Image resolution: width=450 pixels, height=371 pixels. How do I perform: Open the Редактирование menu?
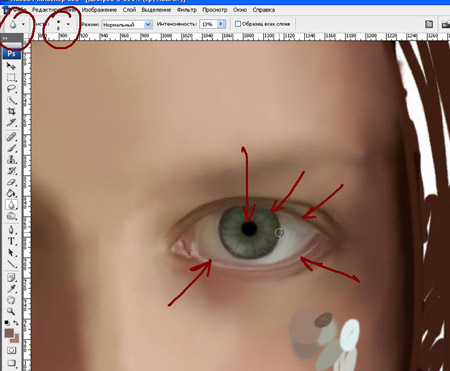[54, 10]
